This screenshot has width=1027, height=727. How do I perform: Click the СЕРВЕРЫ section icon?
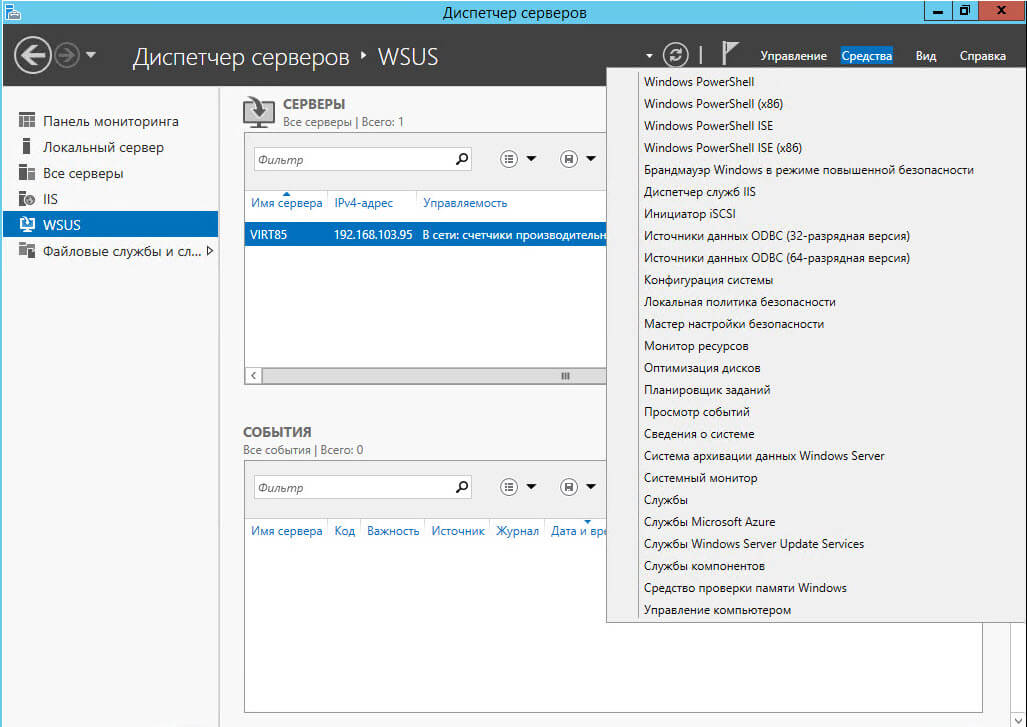click(x=259, y=112)
